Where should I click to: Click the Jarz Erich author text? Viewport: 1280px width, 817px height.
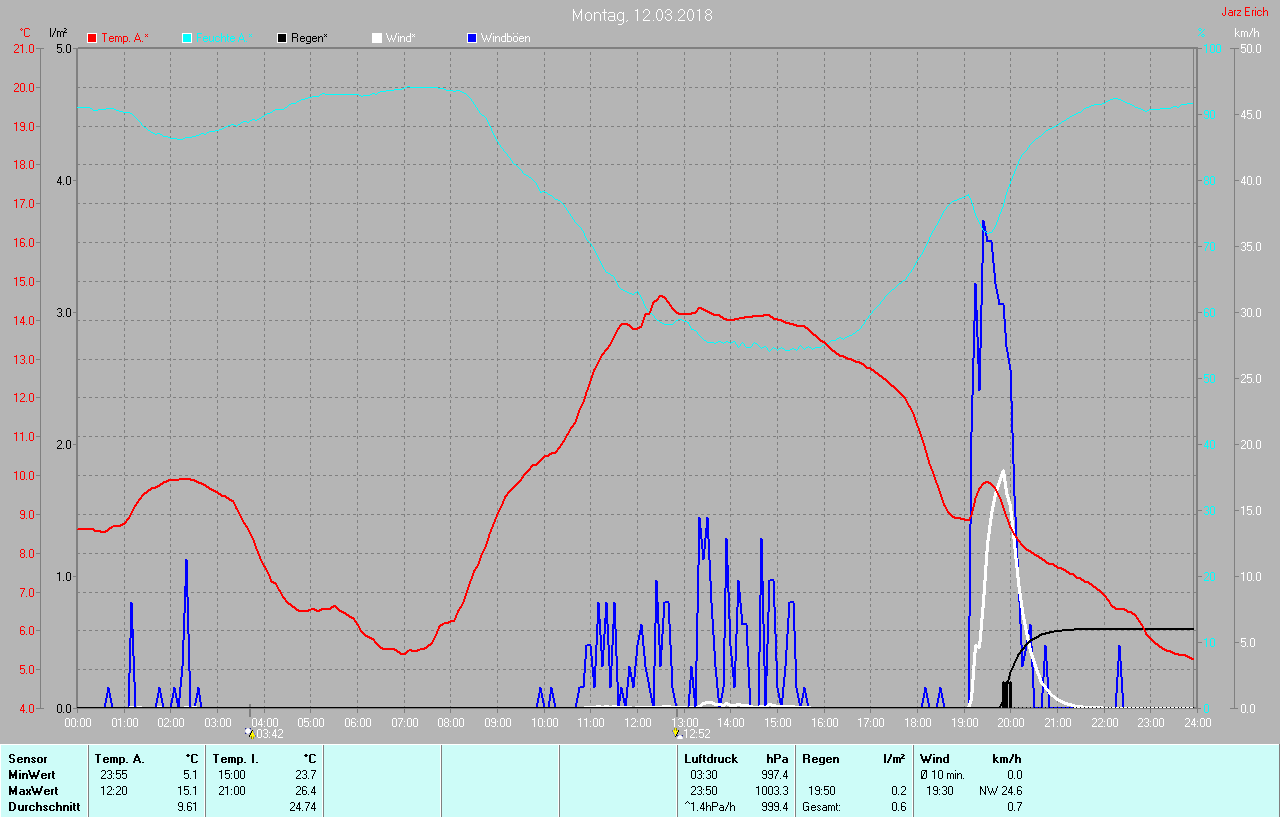(x=1244, y=12)
